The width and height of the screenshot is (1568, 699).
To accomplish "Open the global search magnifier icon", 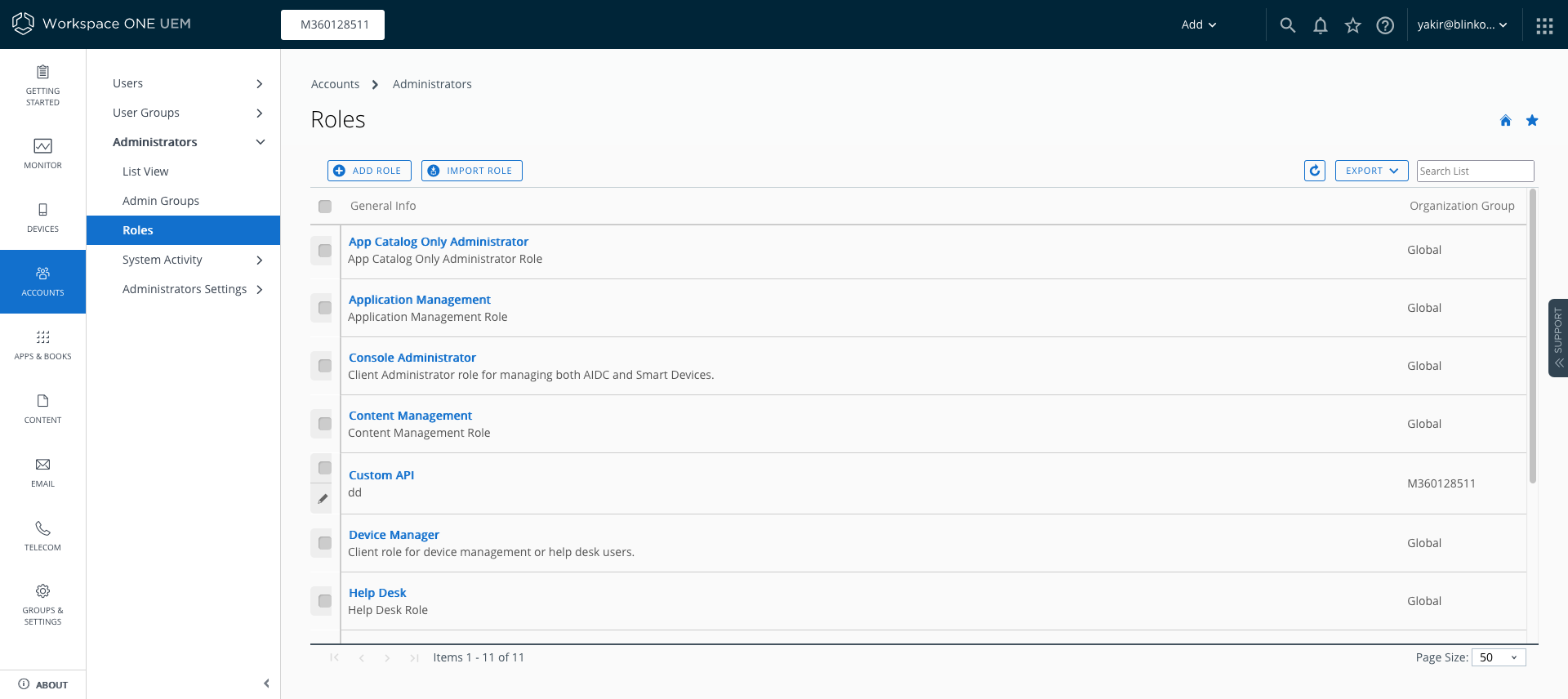I will coord(1288,24).
